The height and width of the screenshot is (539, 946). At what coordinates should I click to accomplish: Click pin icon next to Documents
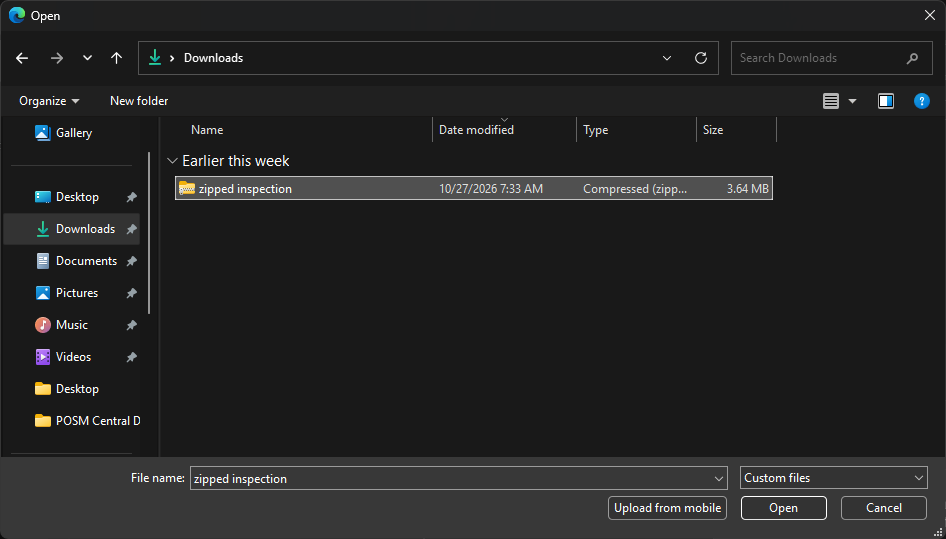(x=131, y=261)
